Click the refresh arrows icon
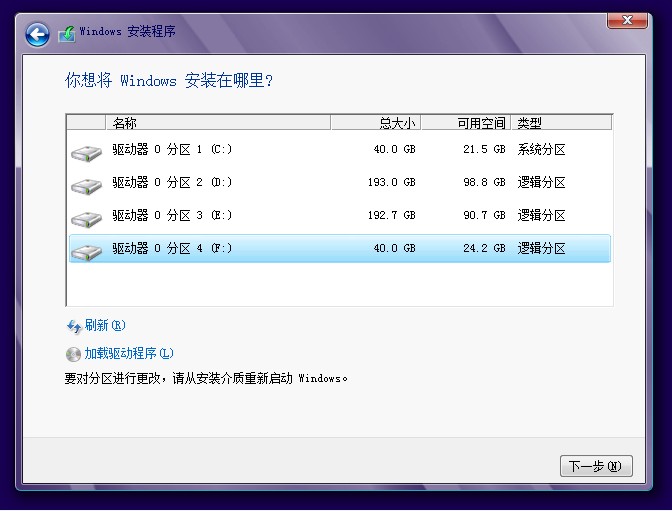Image resolution: width=672 pixels, height=511 pixels. (x=74, y=327)
